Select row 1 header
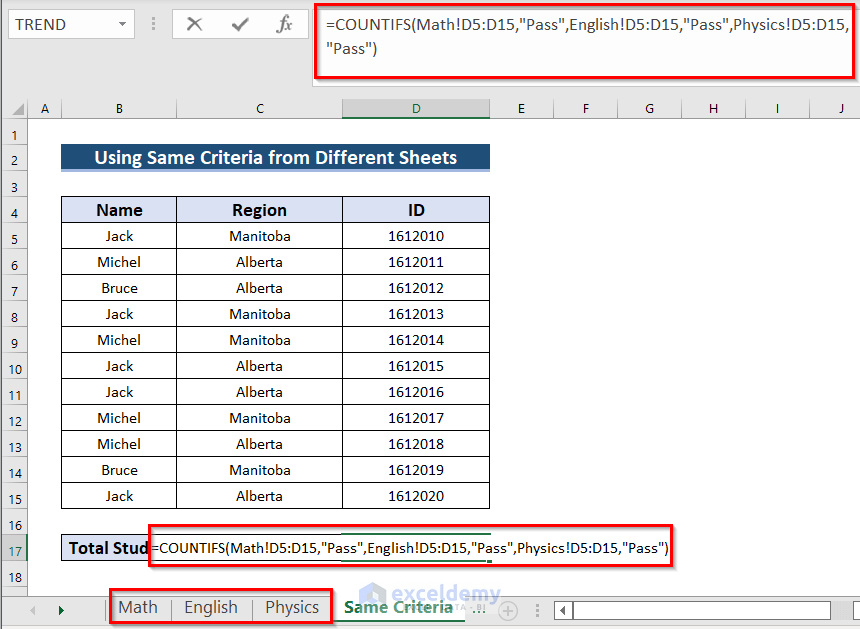 pyautogui.click(x=15, y=134)
